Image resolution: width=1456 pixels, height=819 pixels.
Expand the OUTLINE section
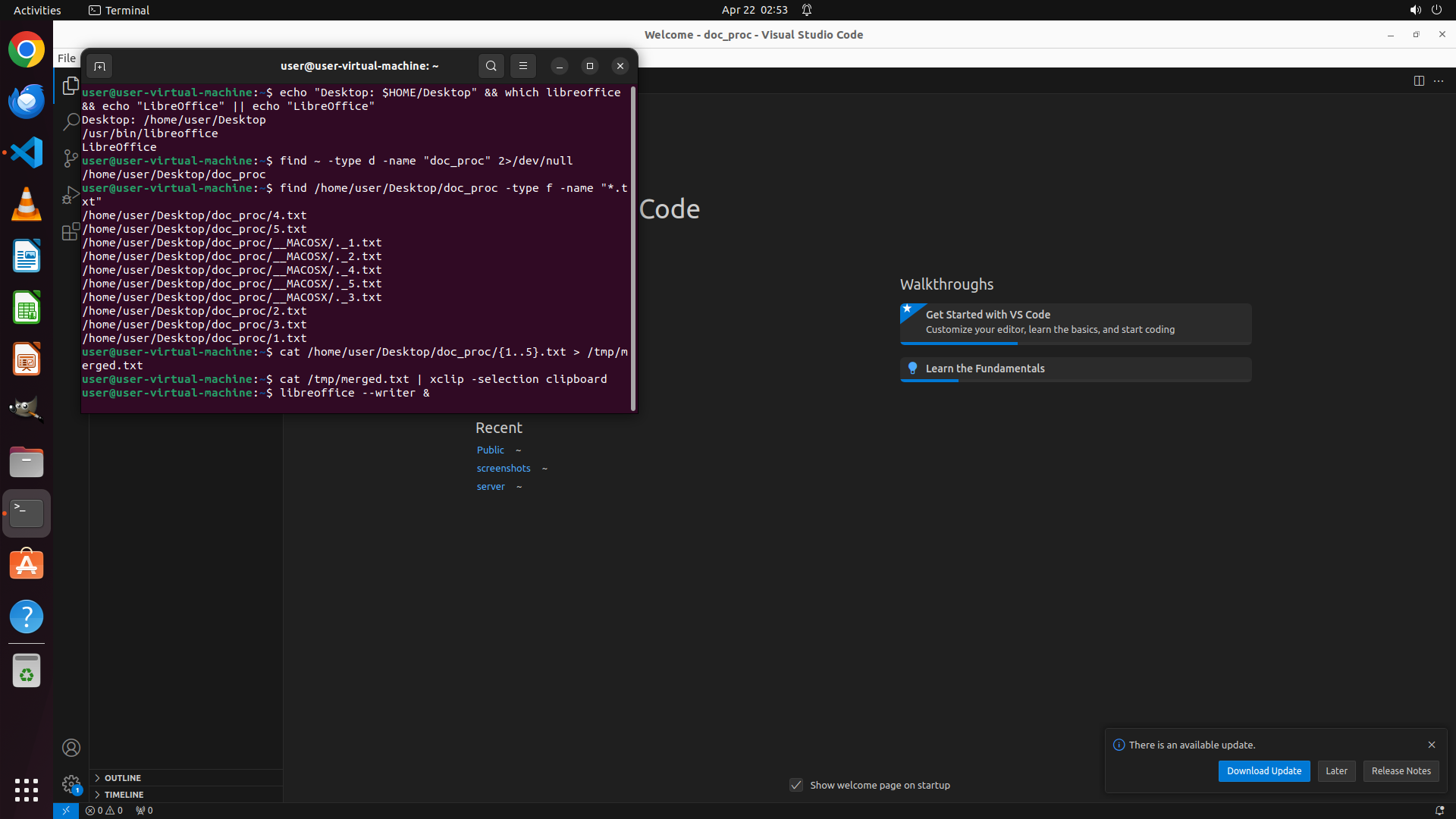tap(123, 778)
